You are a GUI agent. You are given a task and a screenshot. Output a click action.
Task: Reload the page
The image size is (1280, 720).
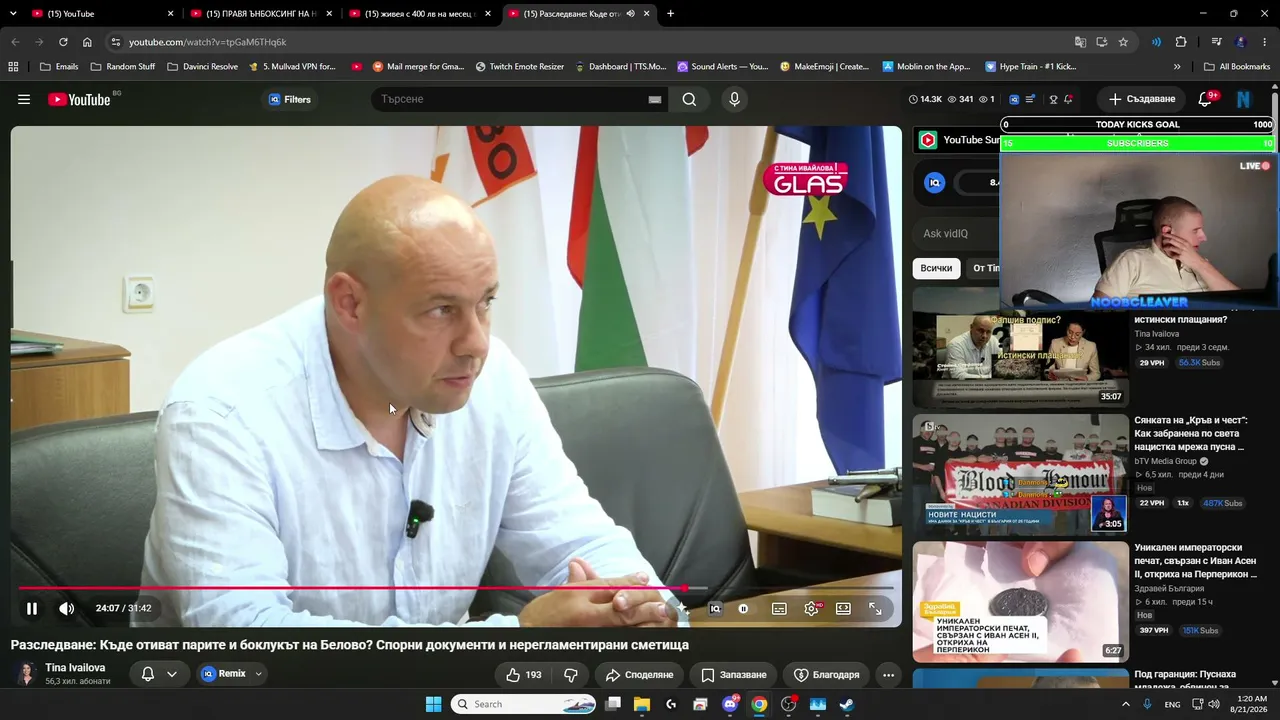click(x=63, y=42)
